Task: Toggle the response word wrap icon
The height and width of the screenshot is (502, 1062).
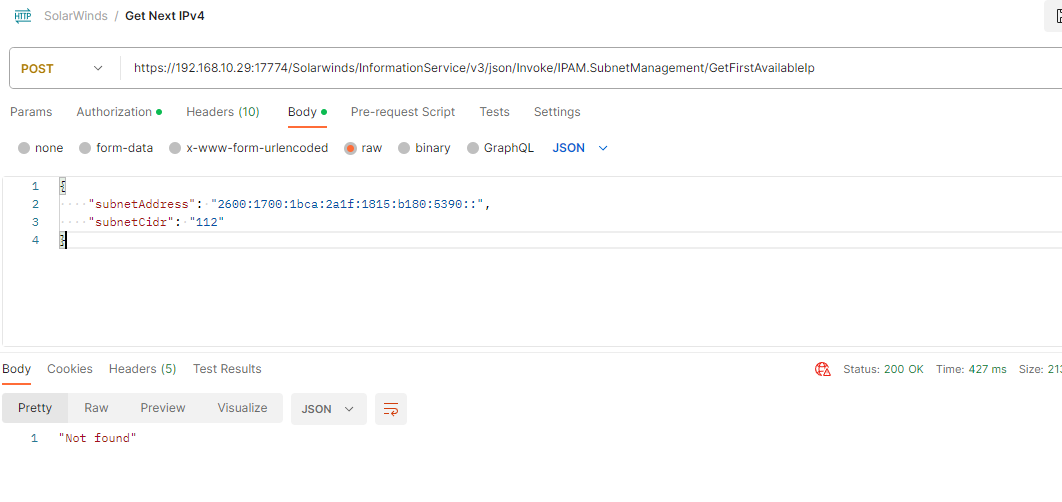Action: coord(391,409)
